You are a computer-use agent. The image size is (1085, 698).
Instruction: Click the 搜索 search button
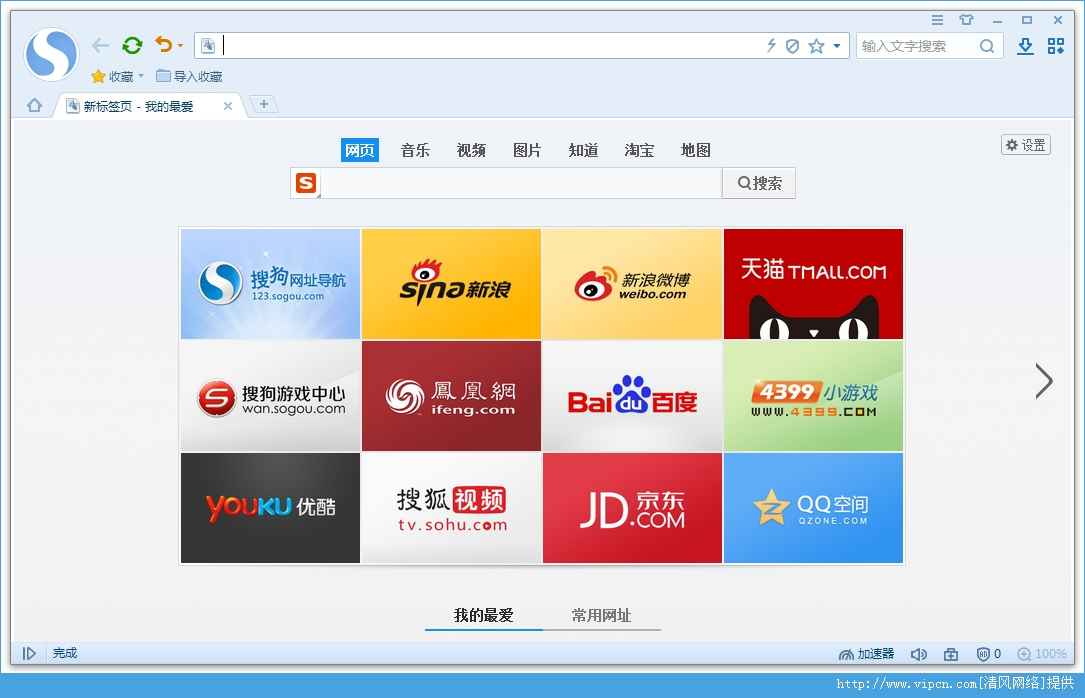(759, 183)
